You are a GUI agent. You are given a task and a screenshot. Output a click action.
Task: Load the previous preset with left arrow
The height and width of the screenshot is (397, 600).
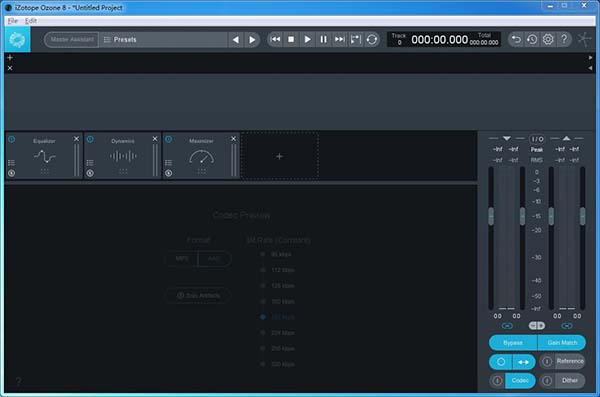pos(236,39)
